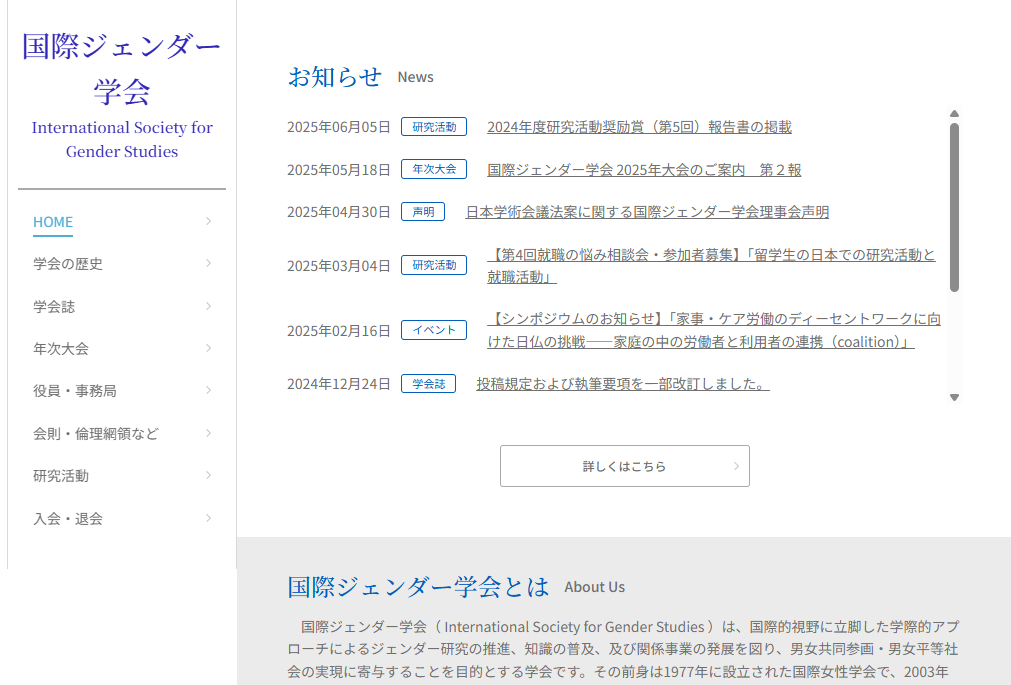This screenshot has width=1011, height=685.
Task: Click the イベント category tag in news
Action: (x=434, y=330)
